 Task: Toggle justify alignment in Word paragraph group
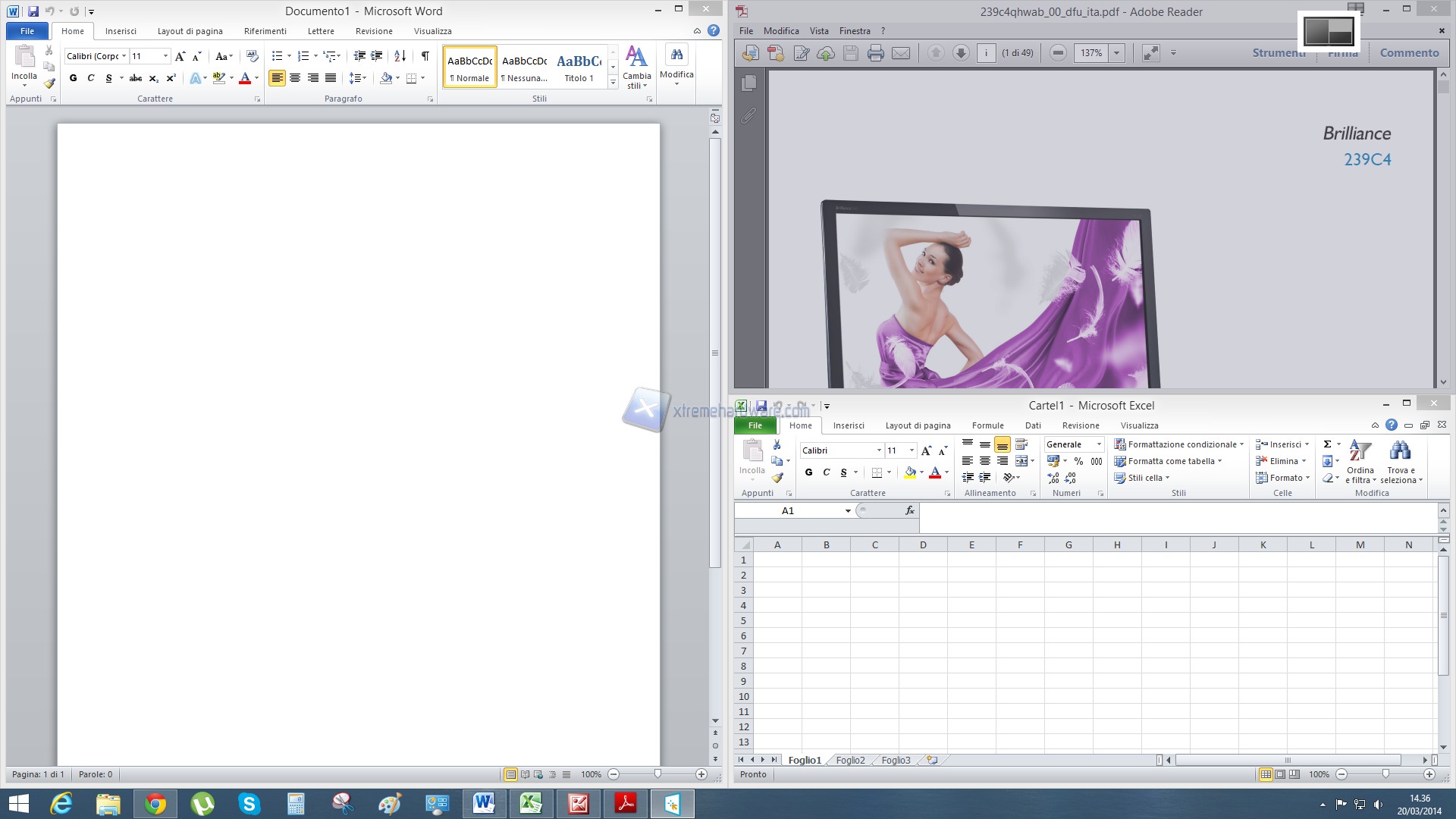[331, 78]
